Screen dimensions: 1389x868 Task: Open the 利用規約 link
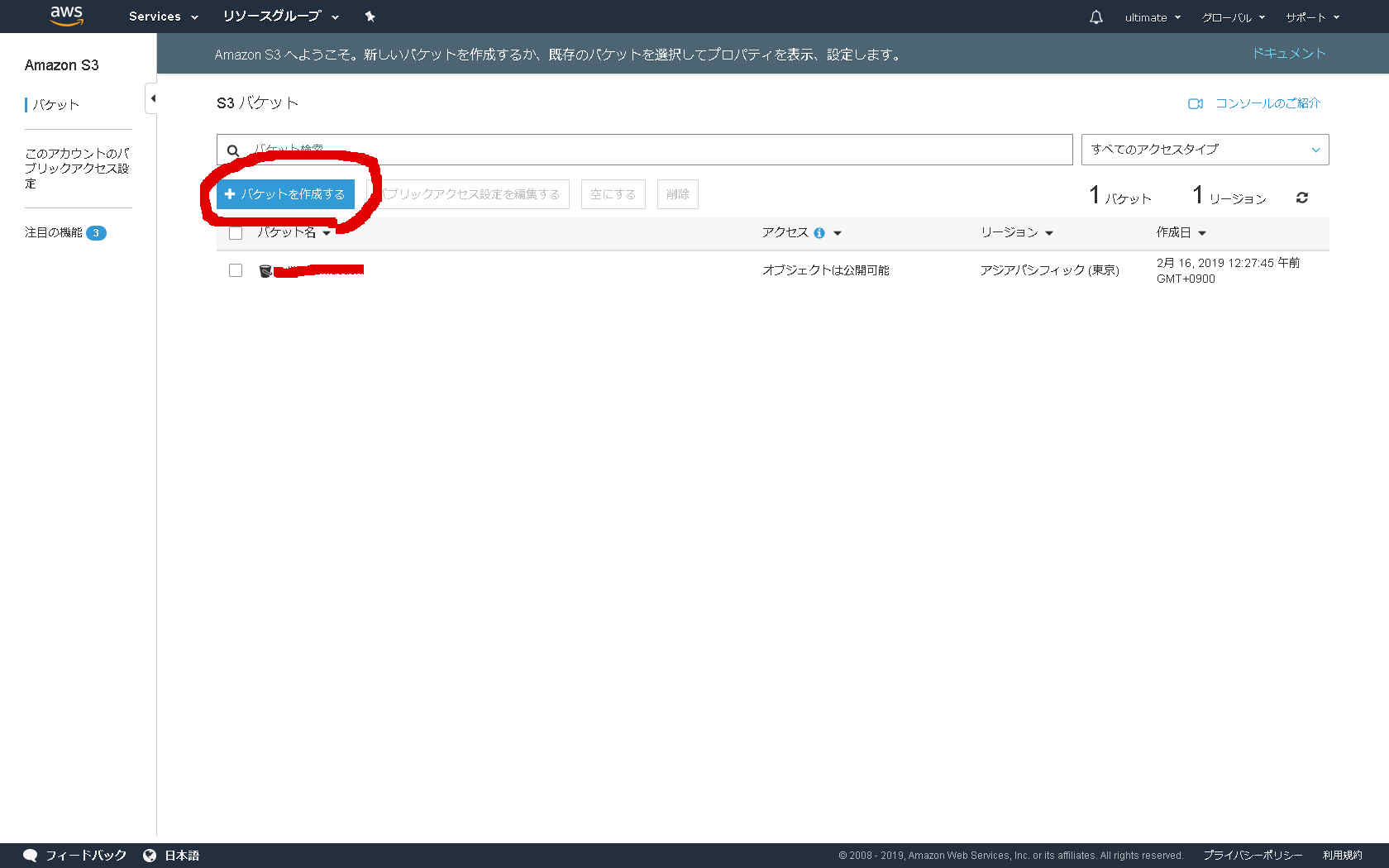[x=1342, y=856]
